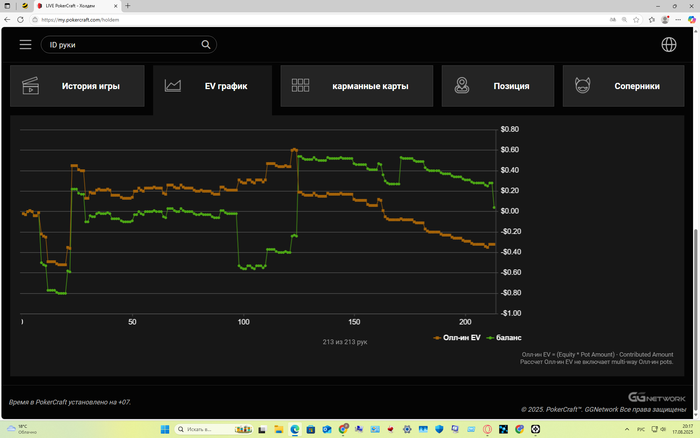Click the taskbar search box
Viewport: 700px width, 438px height.
tap(213, 430)
